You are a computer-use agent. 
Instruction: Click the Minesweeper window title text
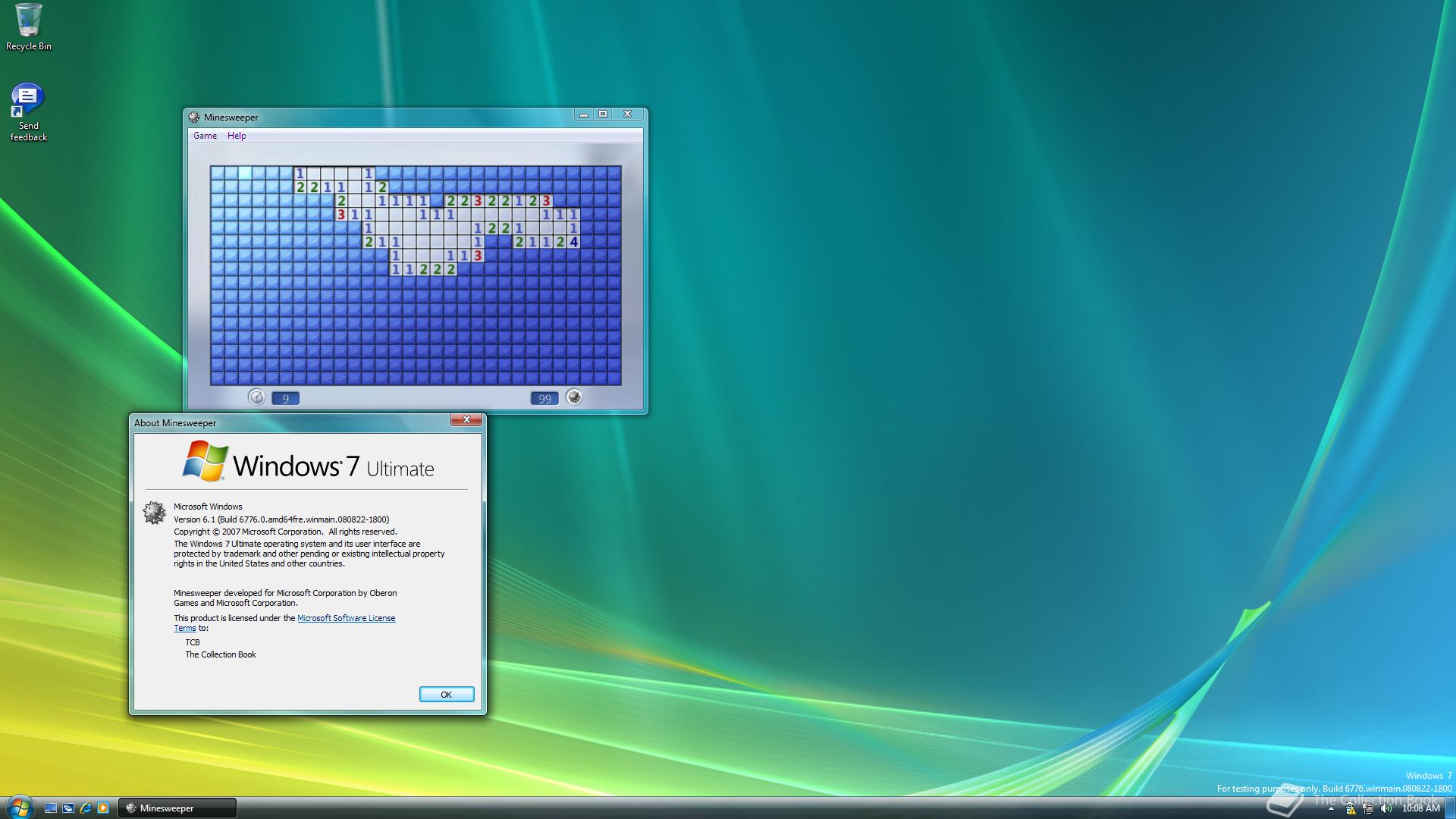231,118
